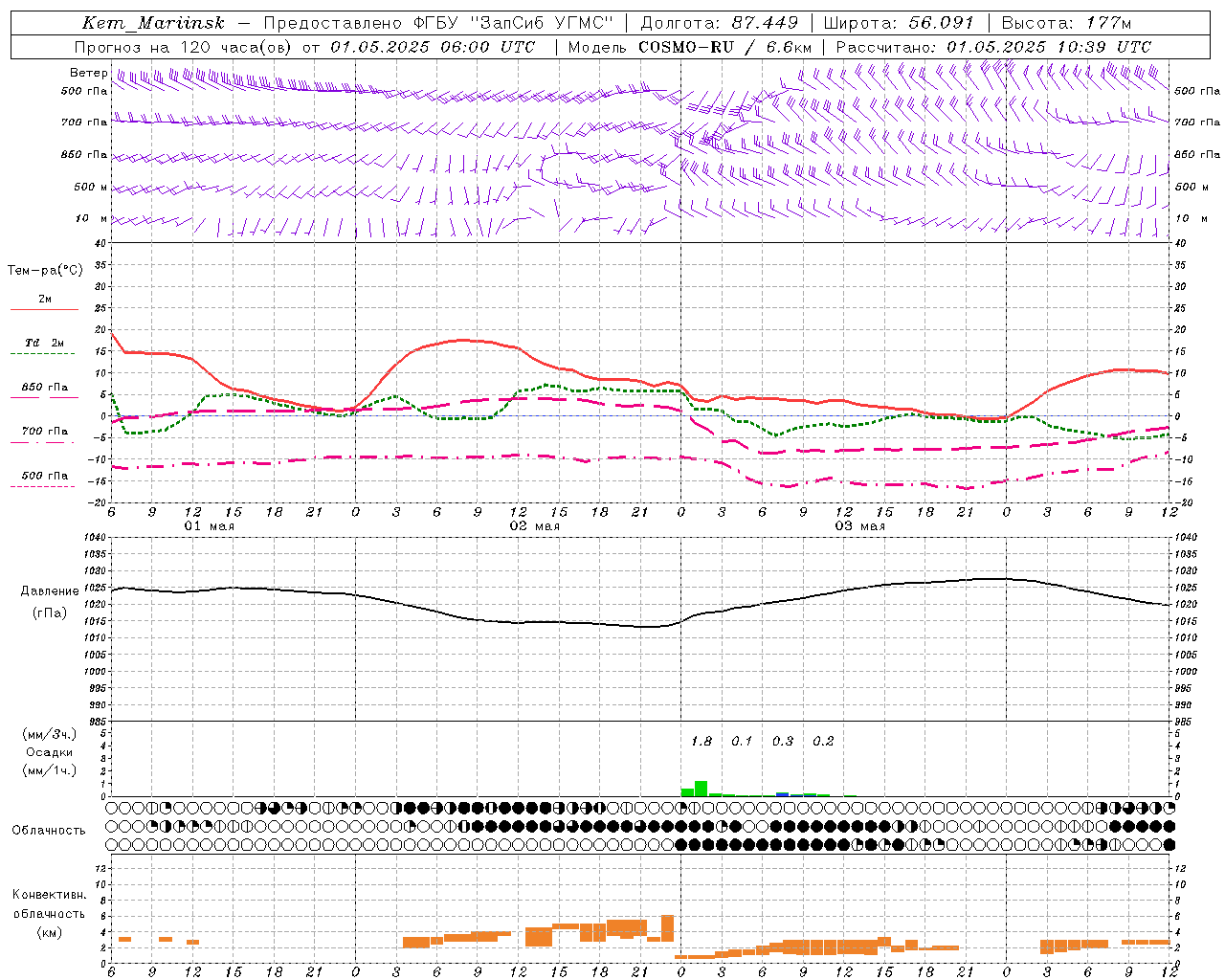Viewport: 1225px width, 980px height.
Task: Click the '0.2' precipitation amount value
Action: [823, 742]
